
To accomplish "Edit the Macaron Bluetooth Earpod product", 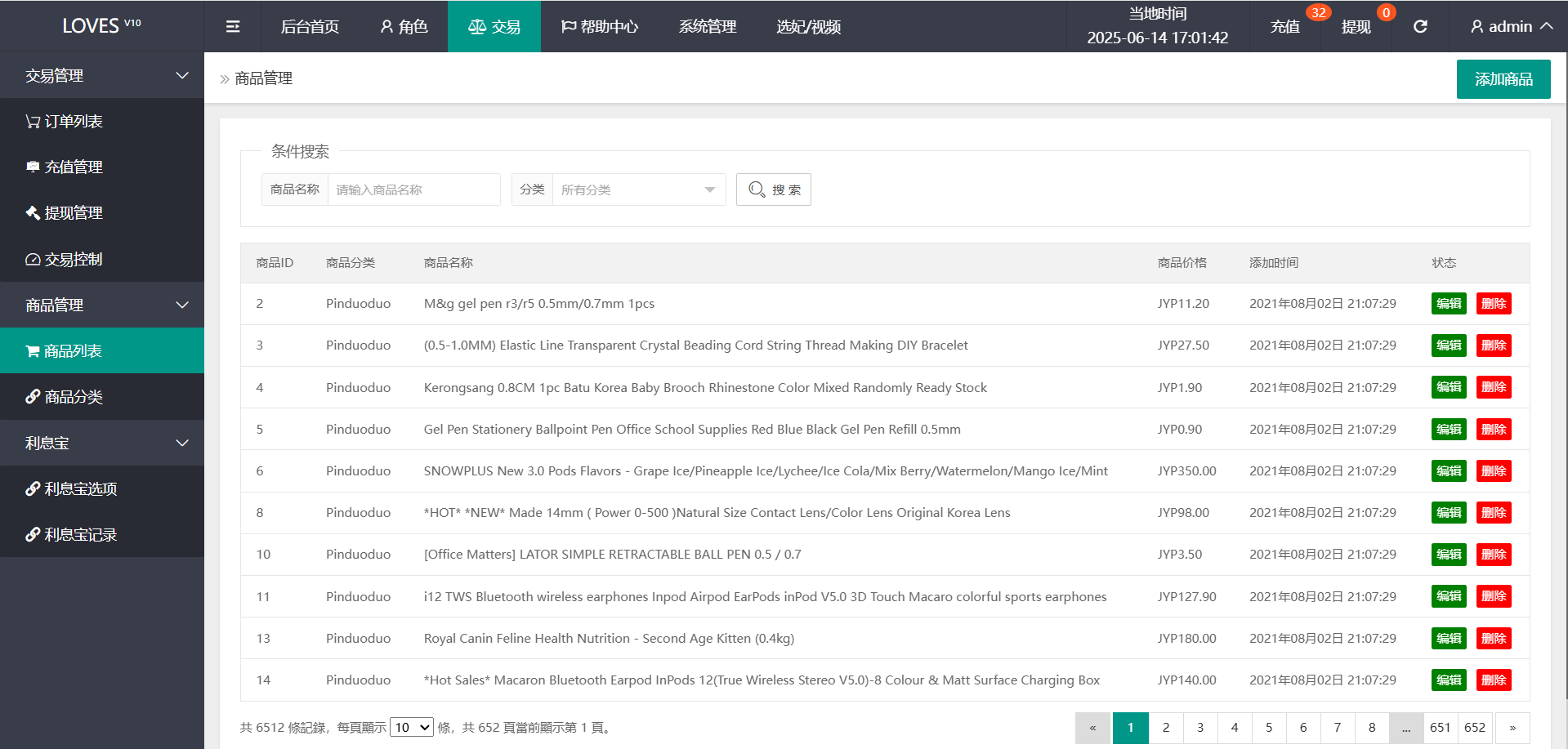I will 1449,680.
